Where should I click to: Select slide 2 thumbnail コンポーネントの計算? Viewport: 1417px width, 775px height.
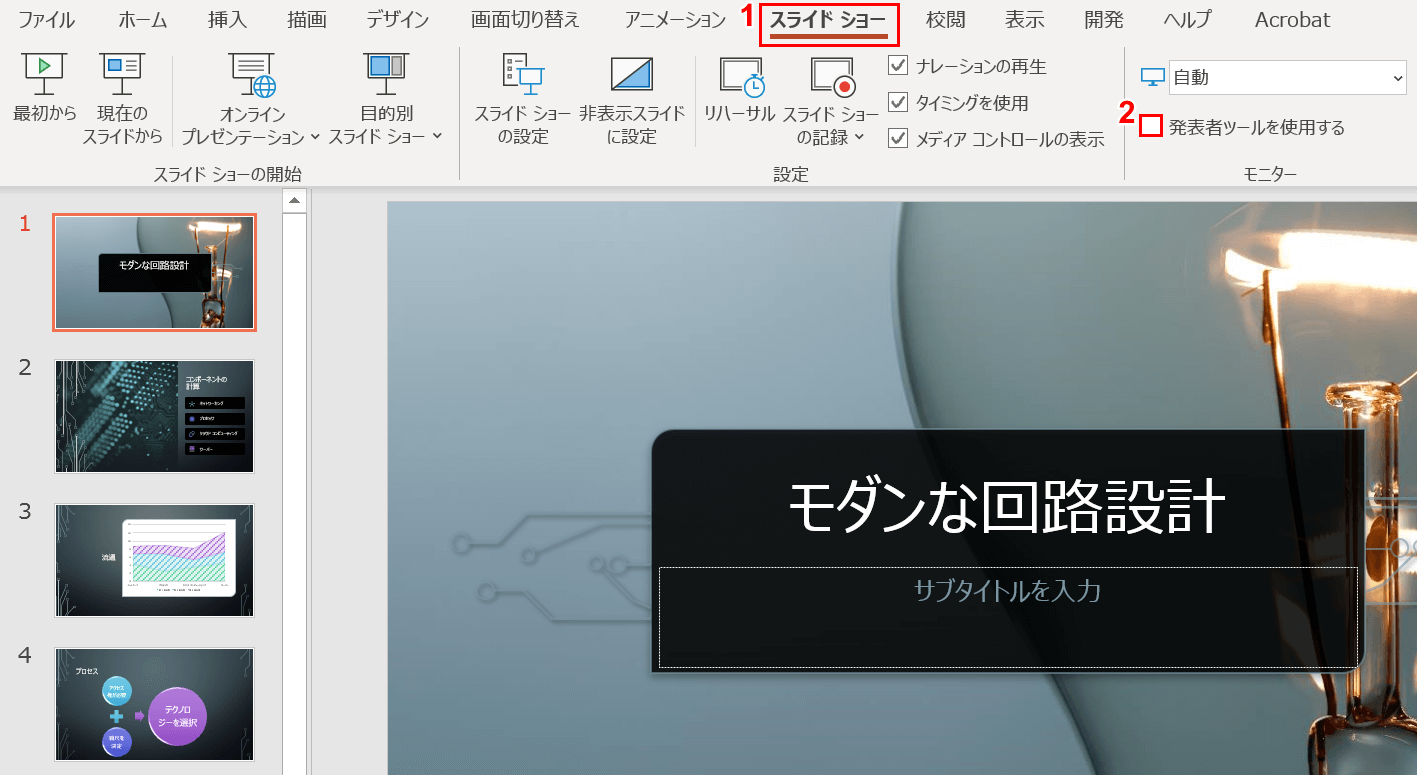point(155,416)
